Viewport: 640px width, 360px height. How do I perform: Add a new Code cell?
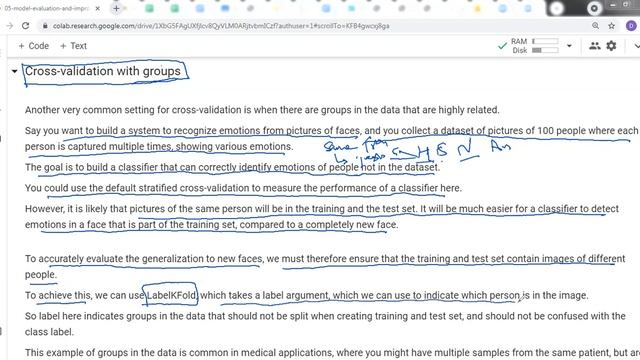coord(33,46)
